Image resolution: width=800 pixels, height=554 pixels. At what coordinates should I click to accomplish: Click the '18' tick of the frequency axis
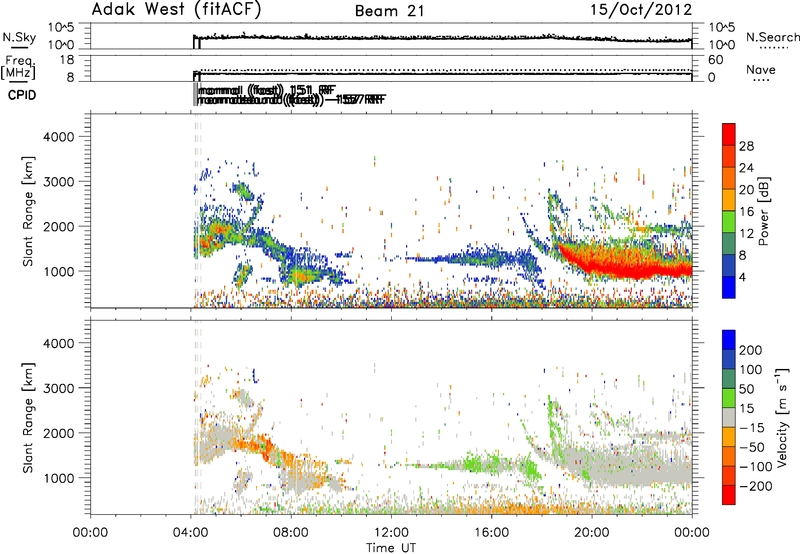coord(67,60)
